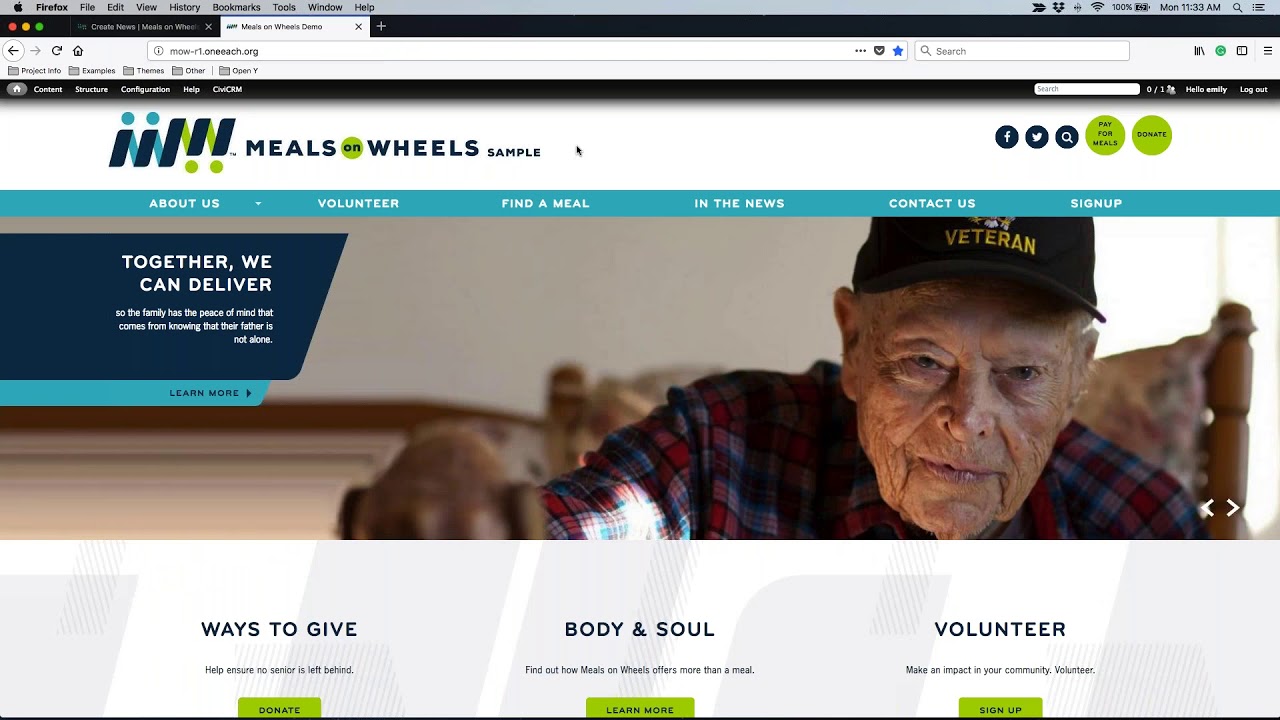Click the bookmark star in the address bar

coord(898,51)
